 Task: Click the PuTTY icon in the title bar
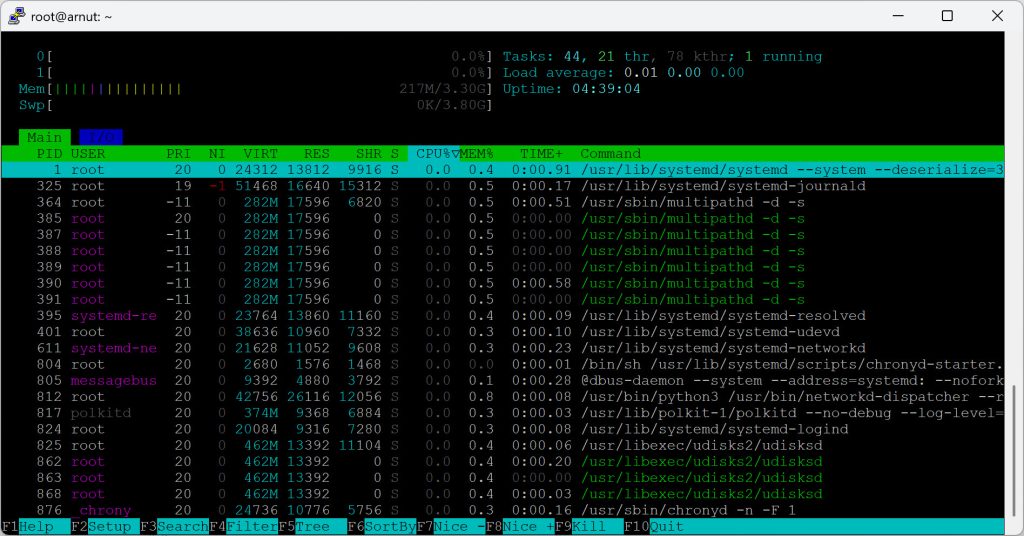(17, 16)
